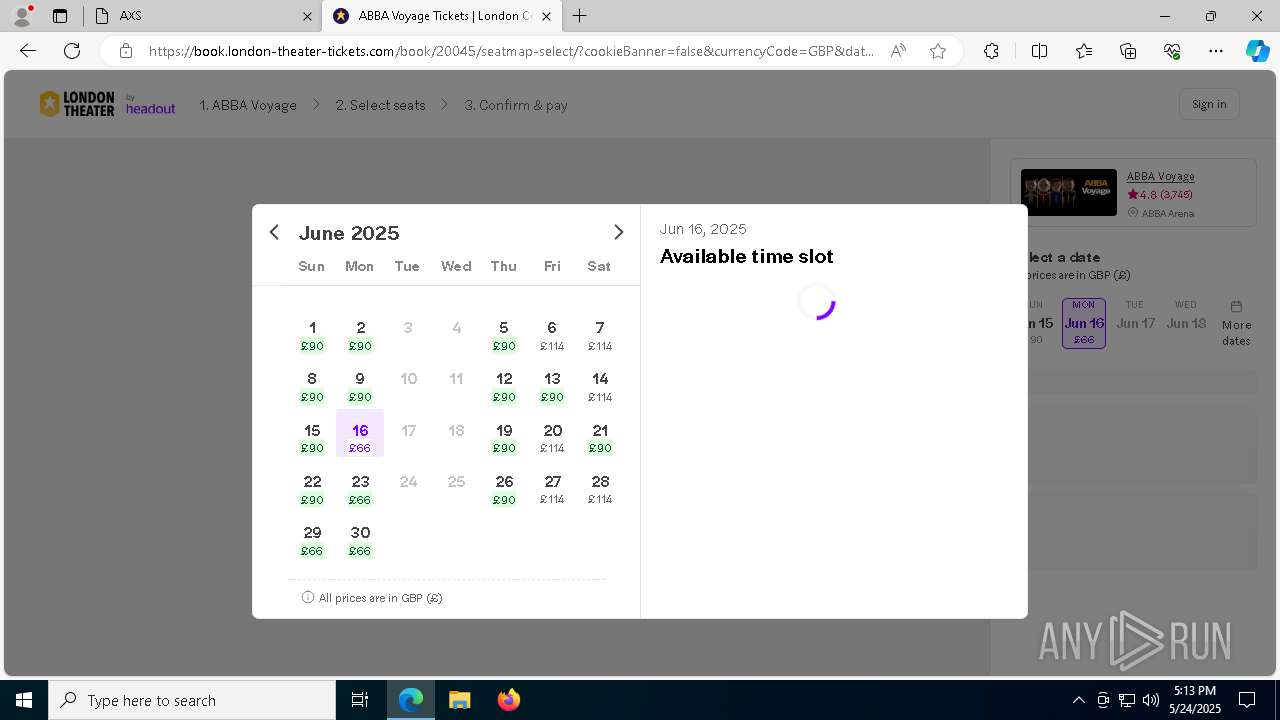The image size is (1280, 720).
Task: Select Wed Jun 18 date chip
Action: [x=1186, y=317]
